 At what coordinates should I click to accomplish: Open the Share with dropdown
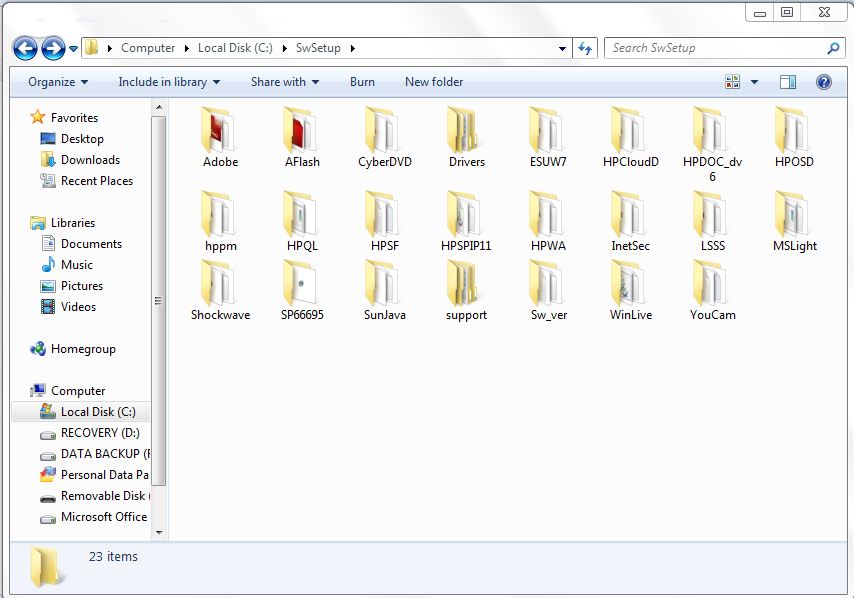[x=285, y=82]
